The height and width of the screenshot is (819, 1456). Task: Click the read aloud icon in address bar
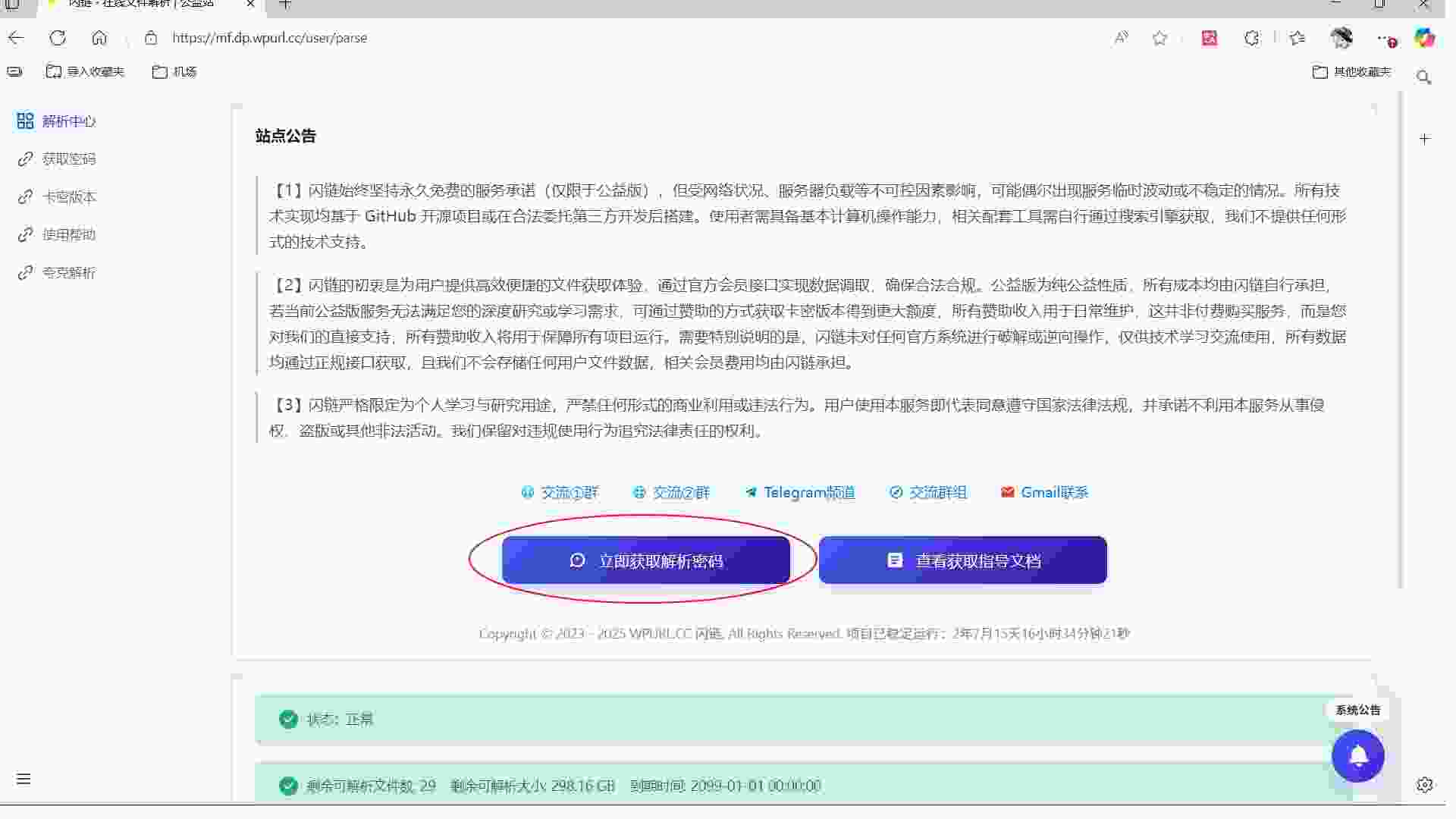pos(1121,38)
